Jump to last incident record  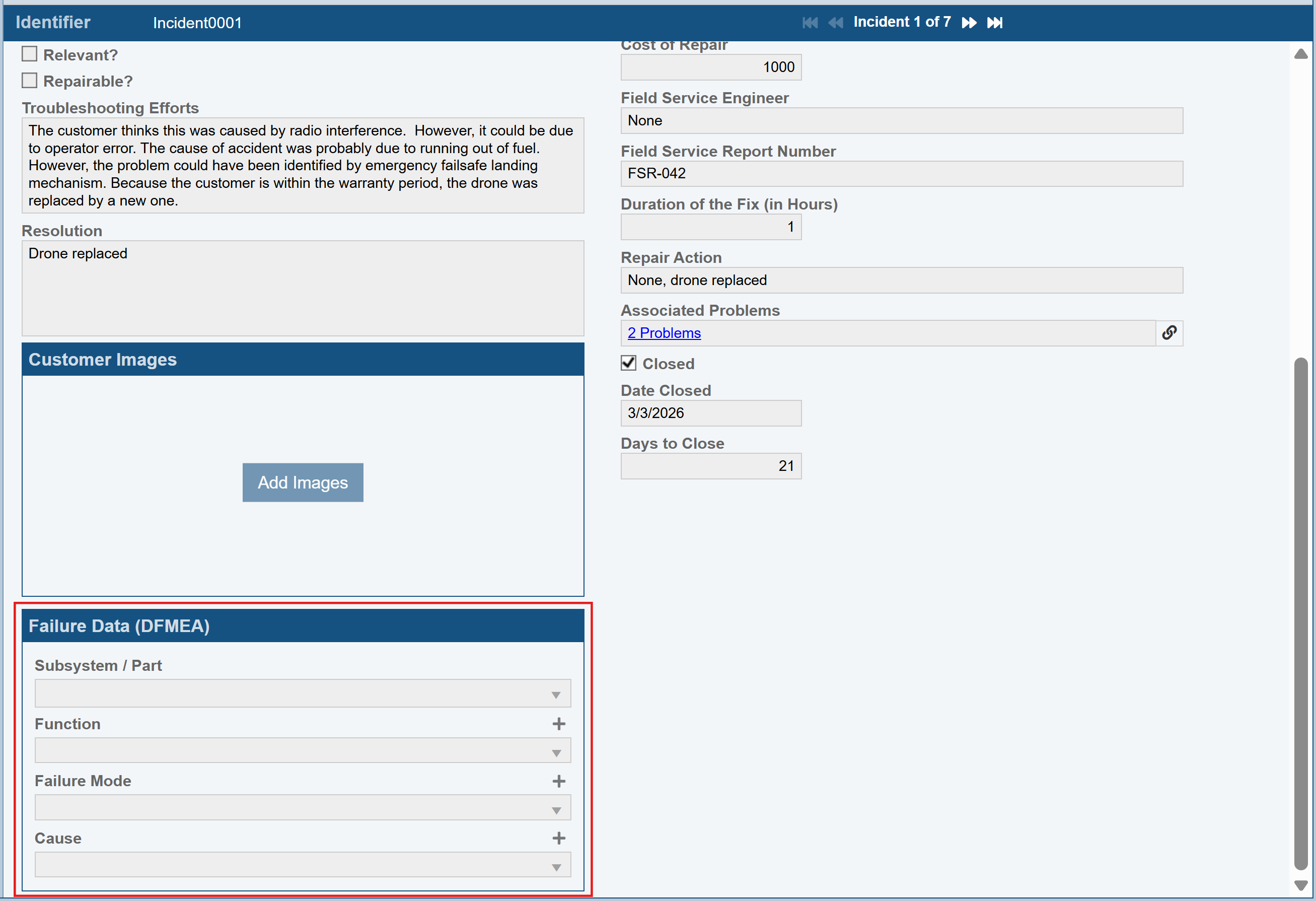[994, 23]
